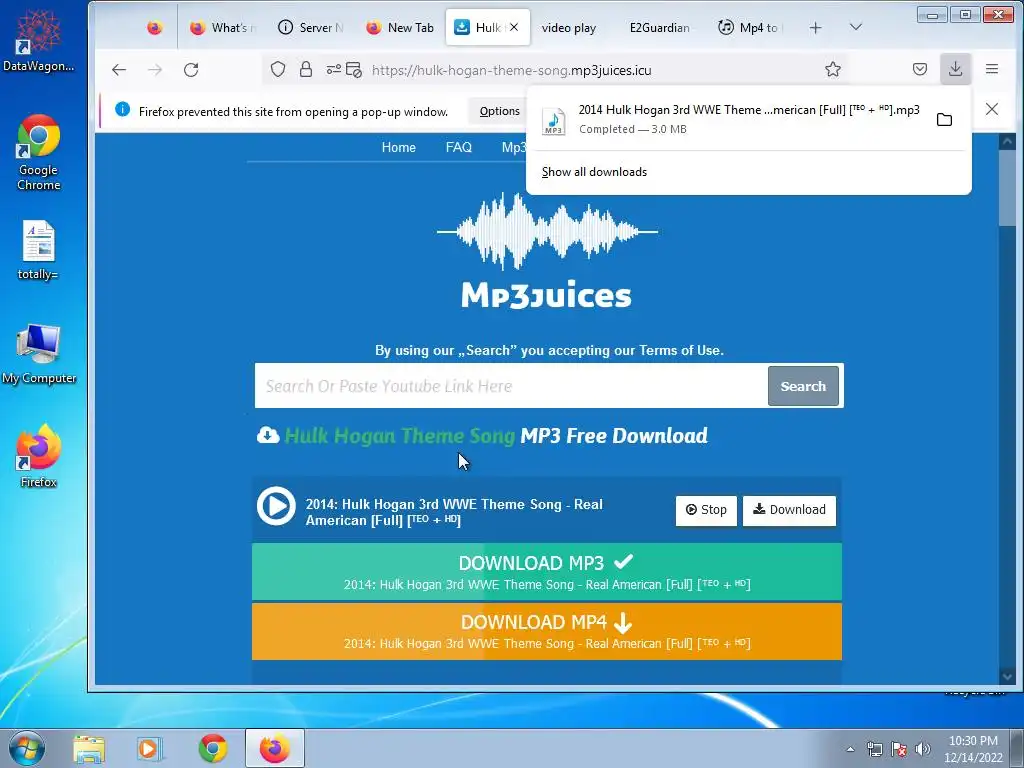Close the Hulk tab
This screenshot has height=768, width=1024.
[x=514, y=27]
